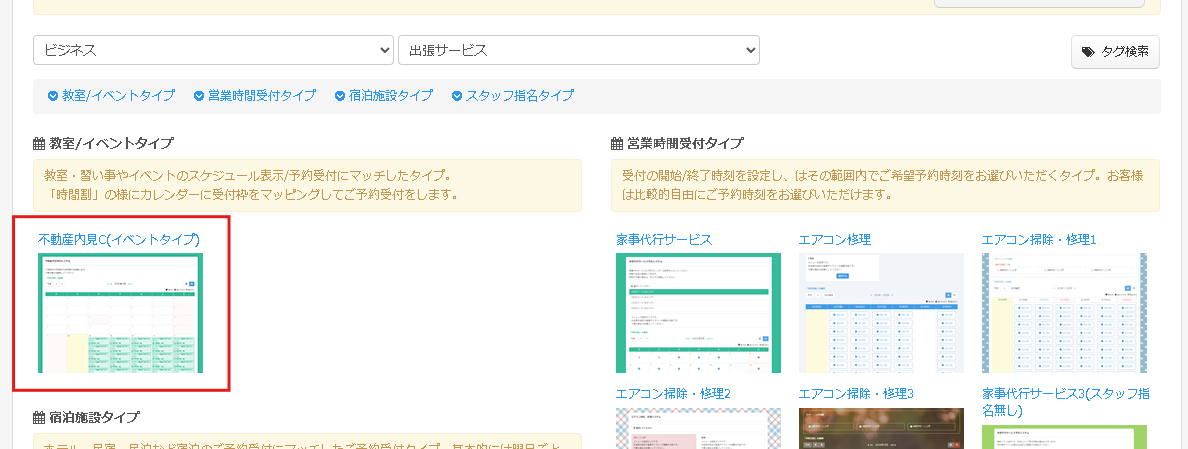The image size is (1188, 449).
Task: Click the 受付の開始/終了時刻 description text
Action: click(885, 186)
